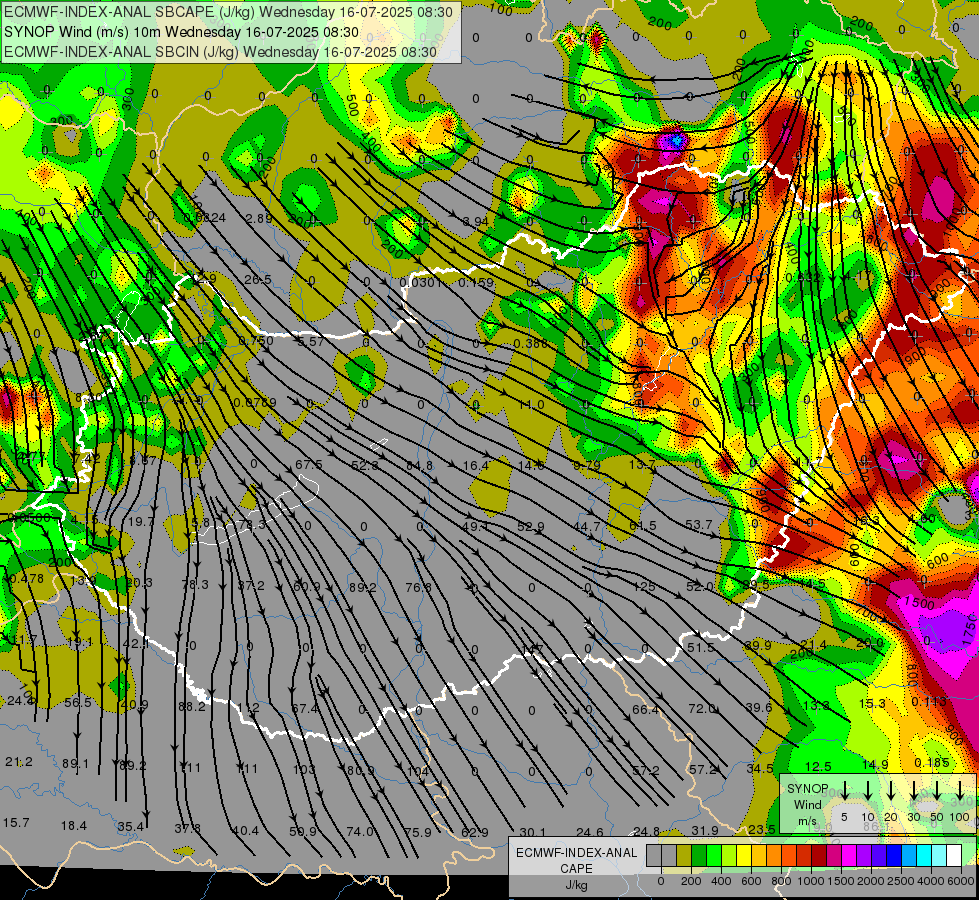
Task: Click the CIN value 18.4 at bottom left
Action: tap(74, 826)
